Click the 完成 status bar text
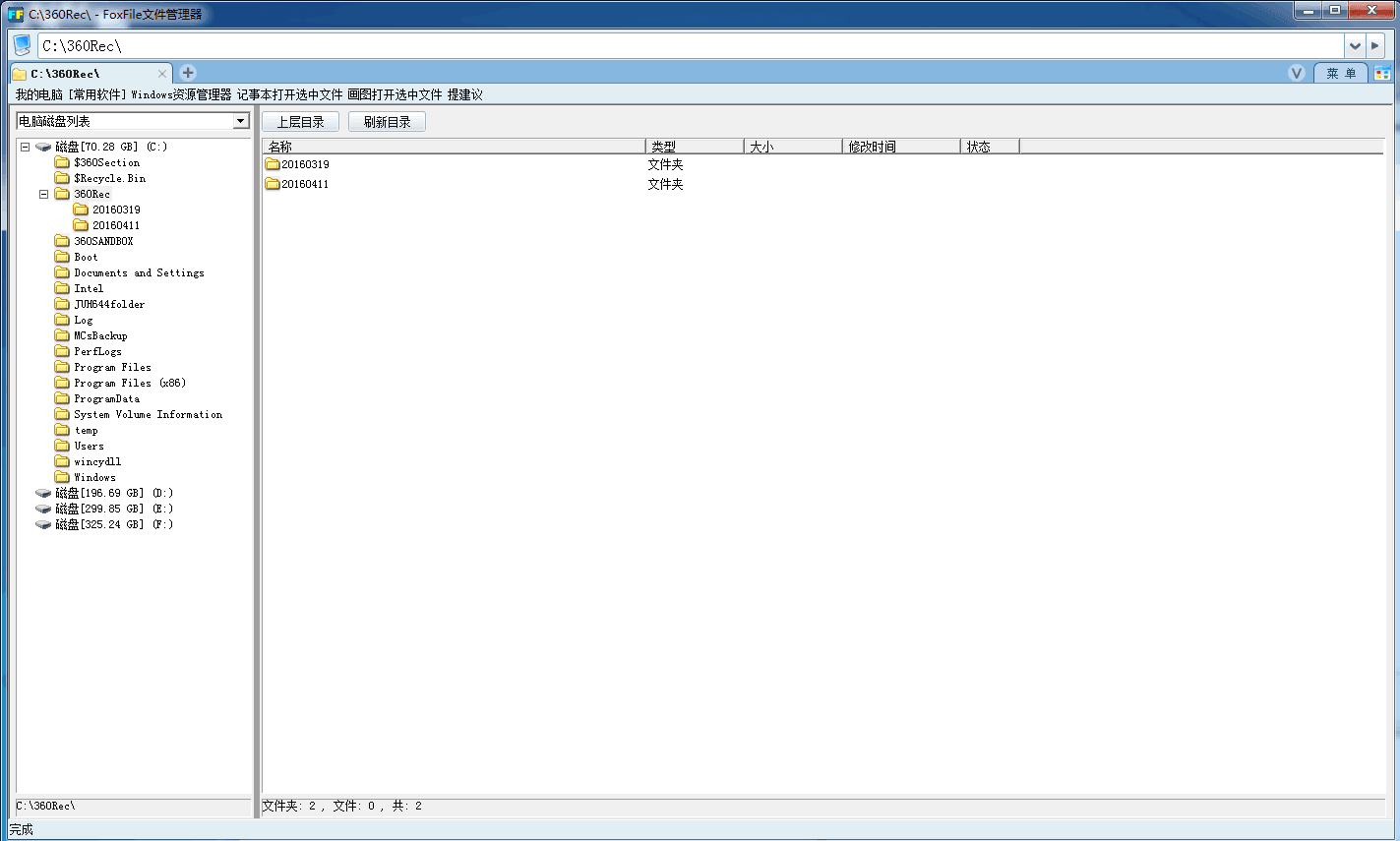Image resolution: width=1400 pixels, height=841 pixels. (21, 829)
